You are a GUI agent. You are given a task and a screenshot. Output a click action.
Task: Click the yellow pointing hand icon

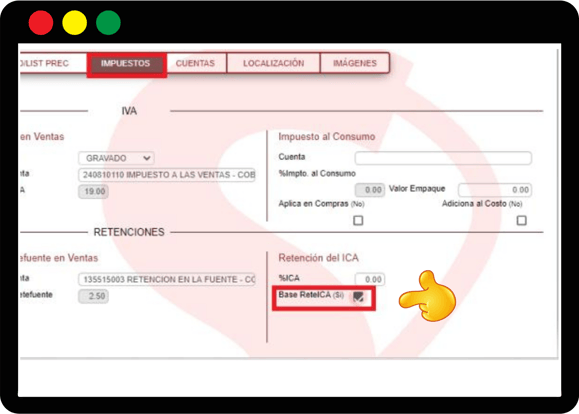428,296
